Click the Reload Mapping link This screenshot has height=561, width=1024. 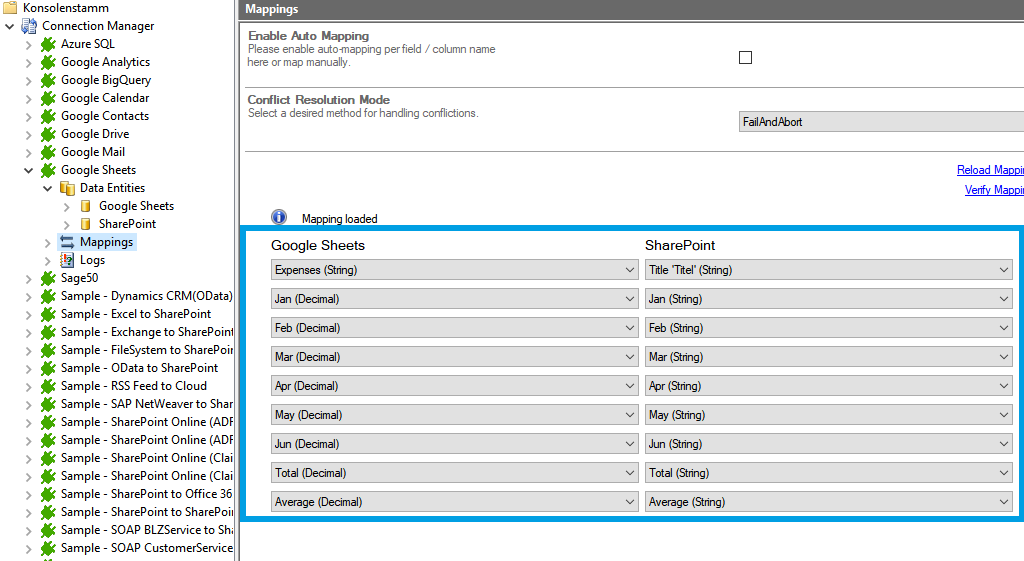pyautogui.click(x=989, y=170)
